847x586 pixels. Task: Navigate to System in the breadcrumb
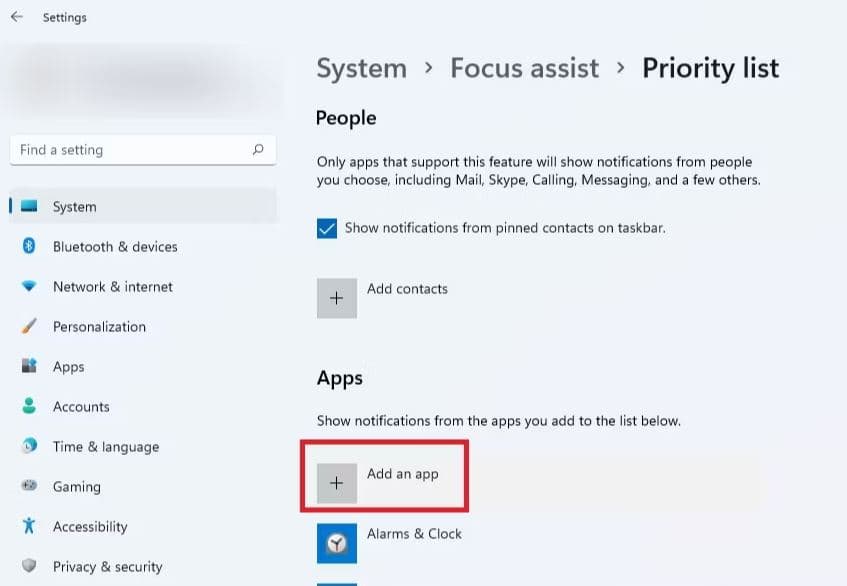coord(361,68)
